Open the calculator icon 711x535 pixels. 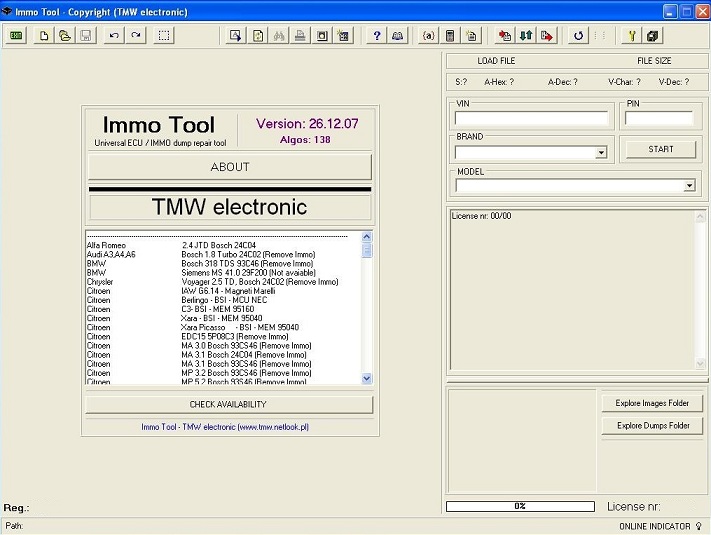[x=450, y=36]
